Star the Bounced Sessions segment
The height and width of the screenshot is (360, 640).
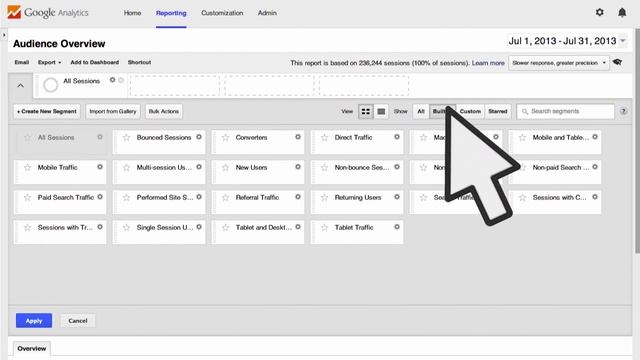coord(127,138)
